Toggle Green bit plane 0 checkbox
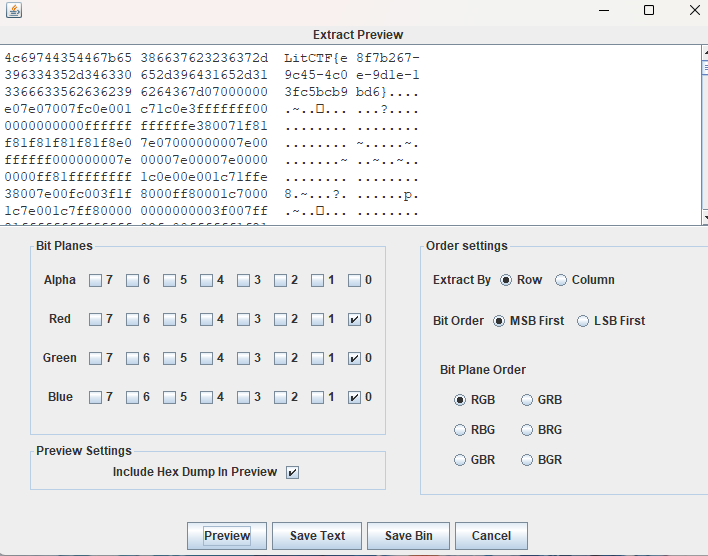This screenshot has width=708, height=556. 355,358
